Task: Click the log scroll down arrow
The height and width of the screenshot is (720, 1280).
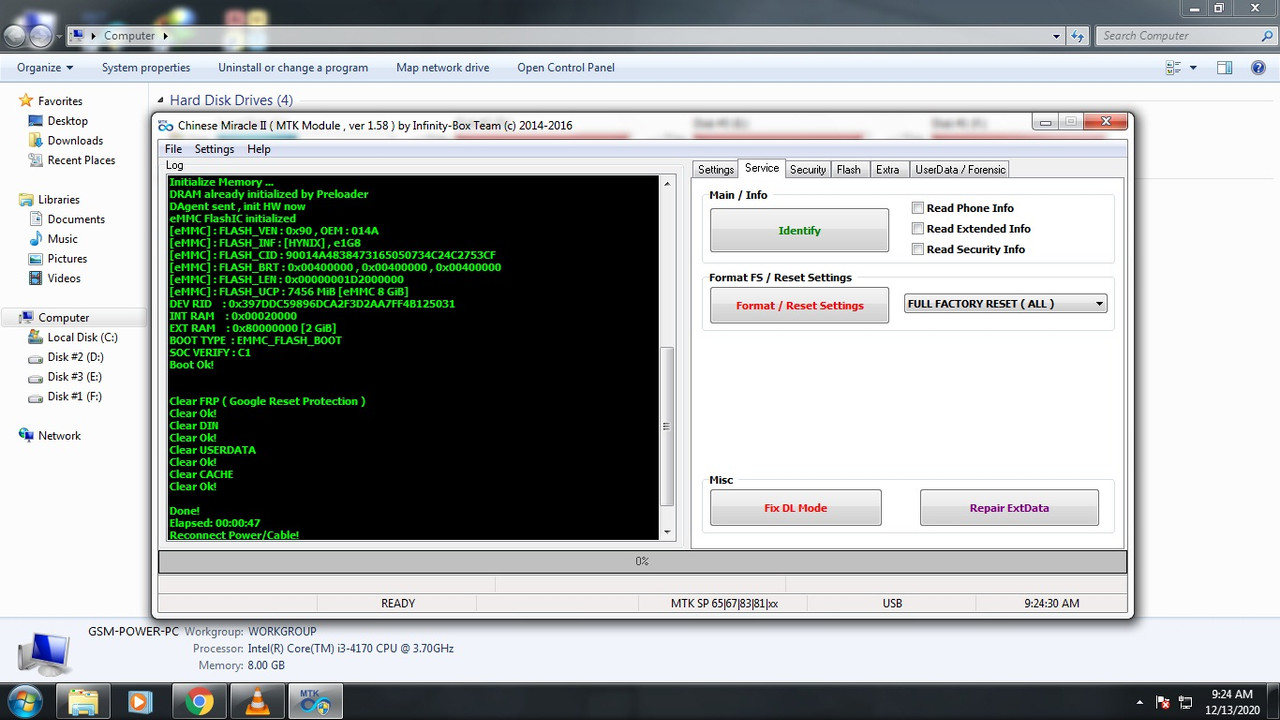Action: [667, 533]
